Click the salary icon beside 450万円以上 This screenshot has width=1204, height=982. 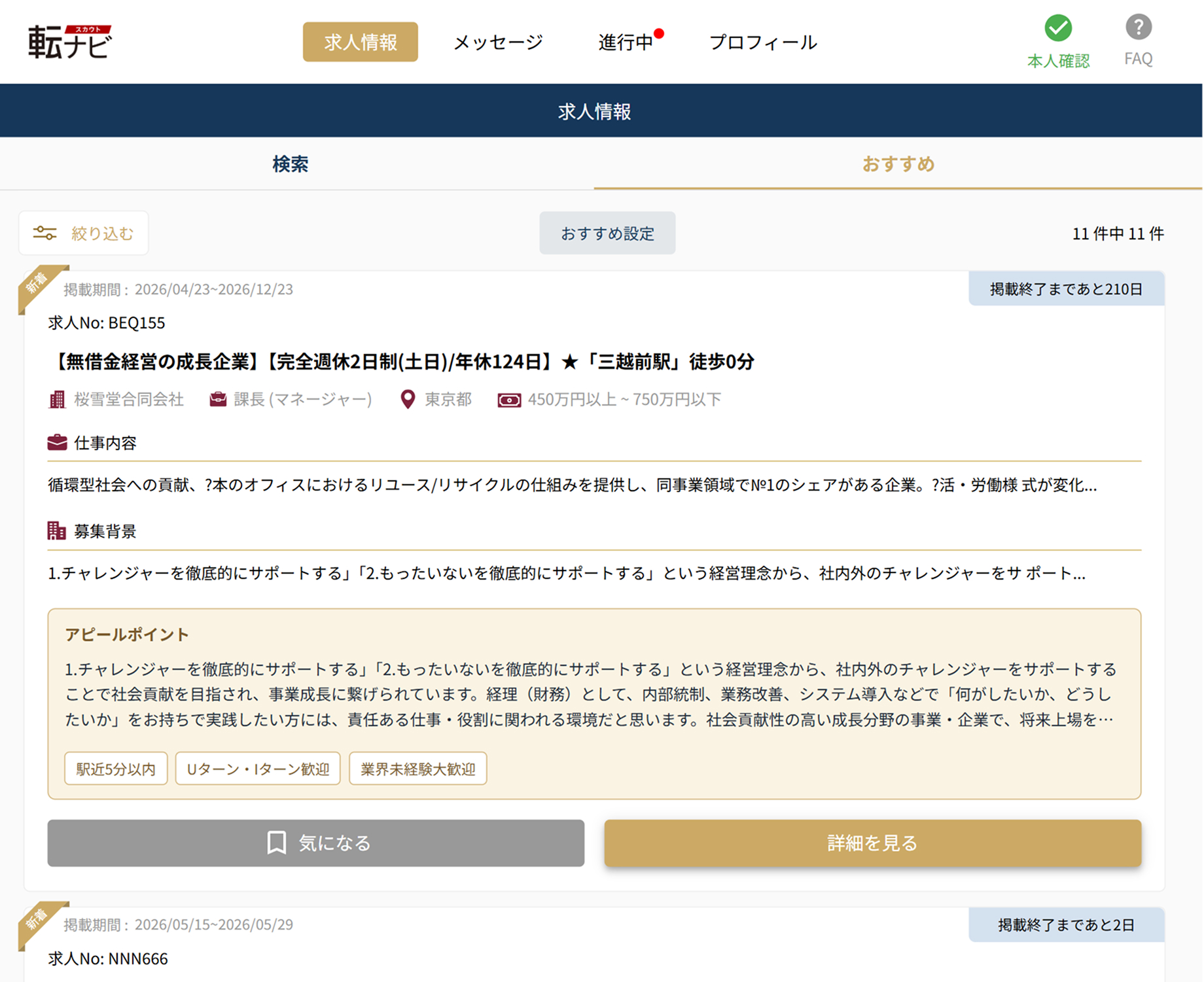pos(509,400)
